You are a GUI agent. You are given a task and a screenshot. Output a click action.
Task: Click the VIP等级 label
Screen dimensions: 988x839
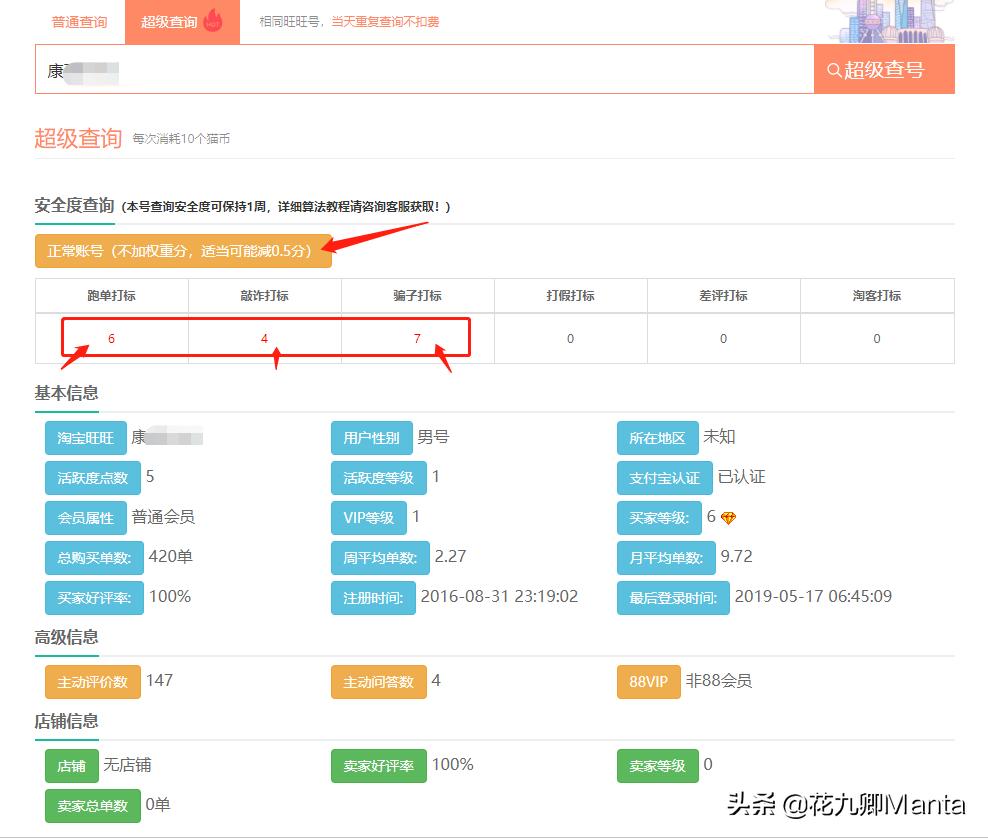(369, 518)
